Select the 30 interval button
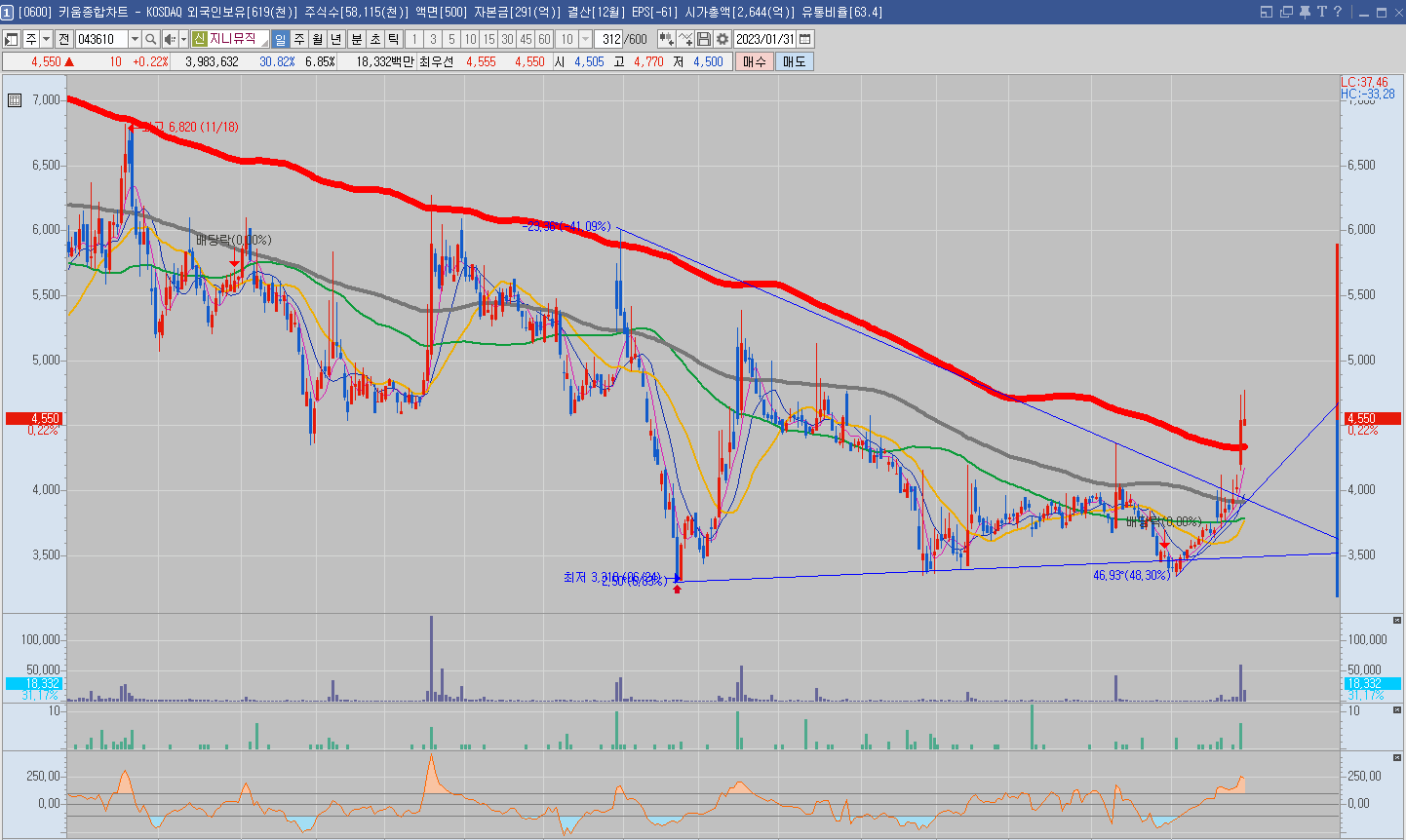 click(x=507, y=39)
